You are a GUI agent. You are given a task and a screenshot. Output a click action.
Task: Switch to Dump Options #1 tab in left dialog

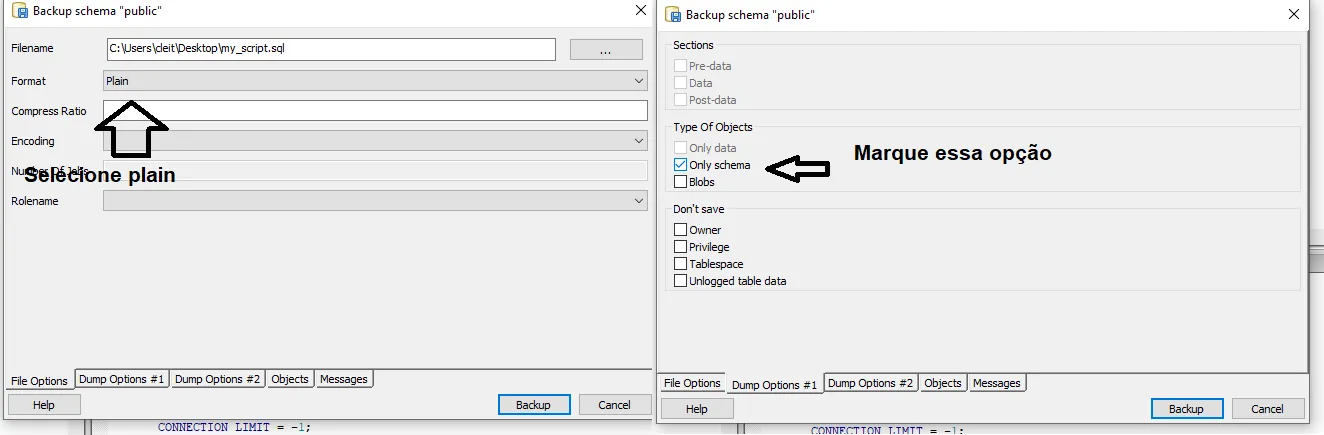[122, 380]
